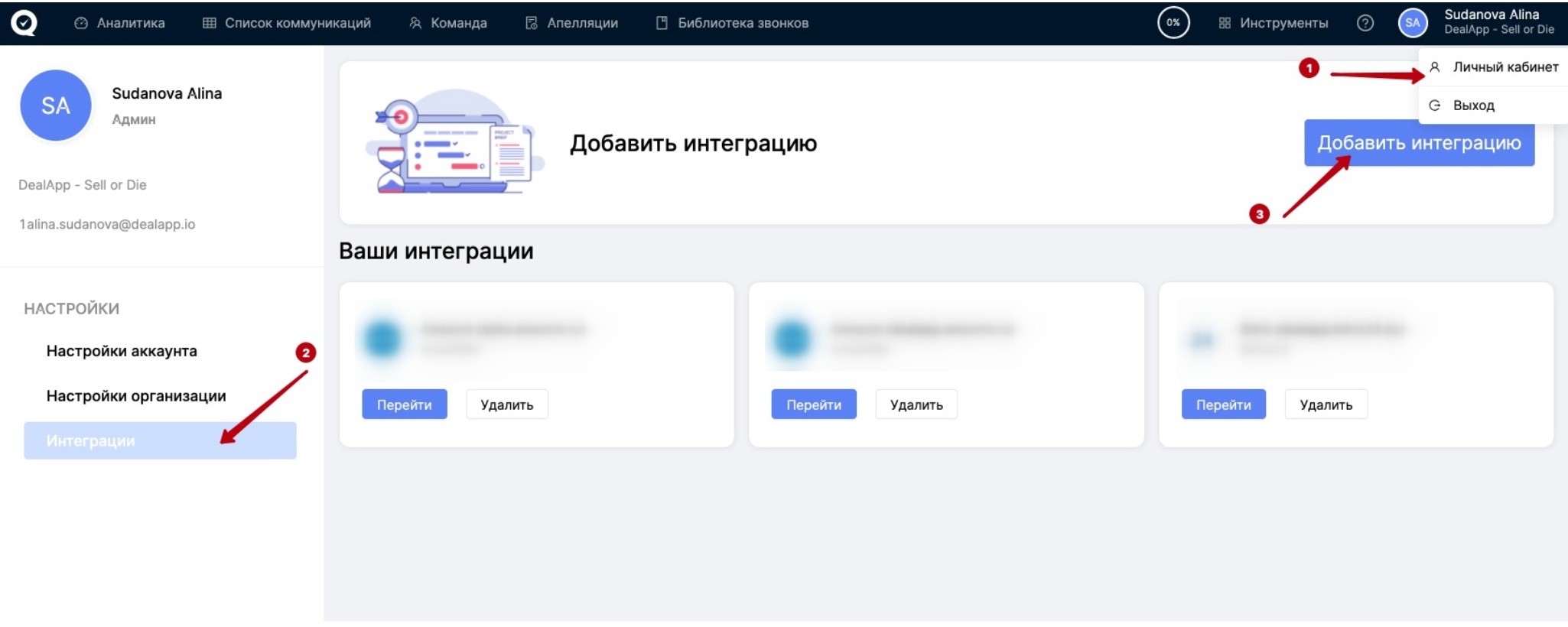This screenshot has height=627, width=1568.
Task: Click the help question mark icon
Action: (1365, 23)
